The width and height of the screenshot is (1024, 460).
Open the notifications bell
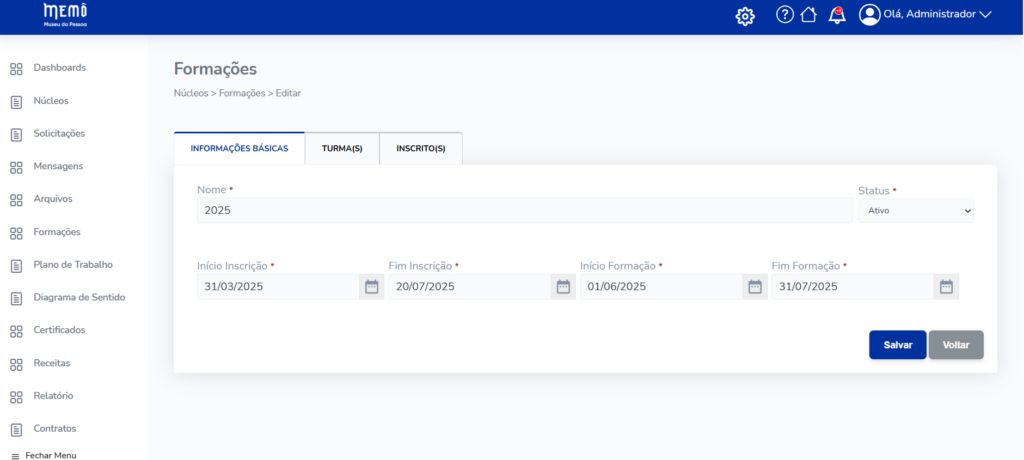tap(837, 15)
